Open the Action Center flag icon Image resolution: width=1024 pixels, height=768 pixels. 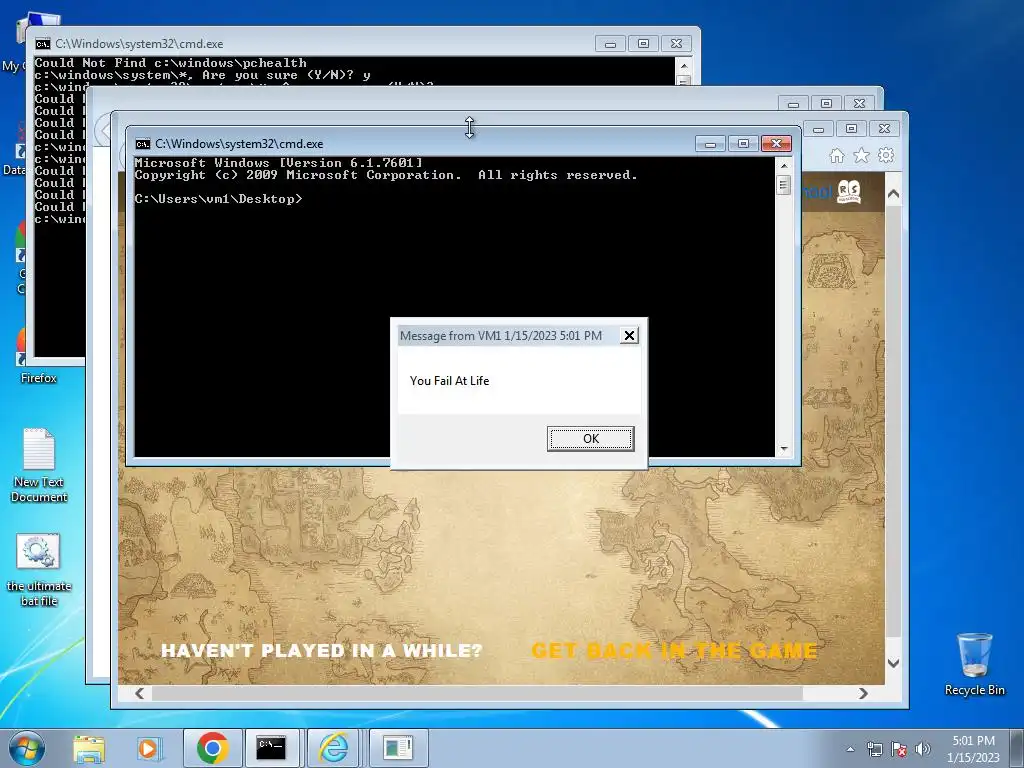(899, 749)
